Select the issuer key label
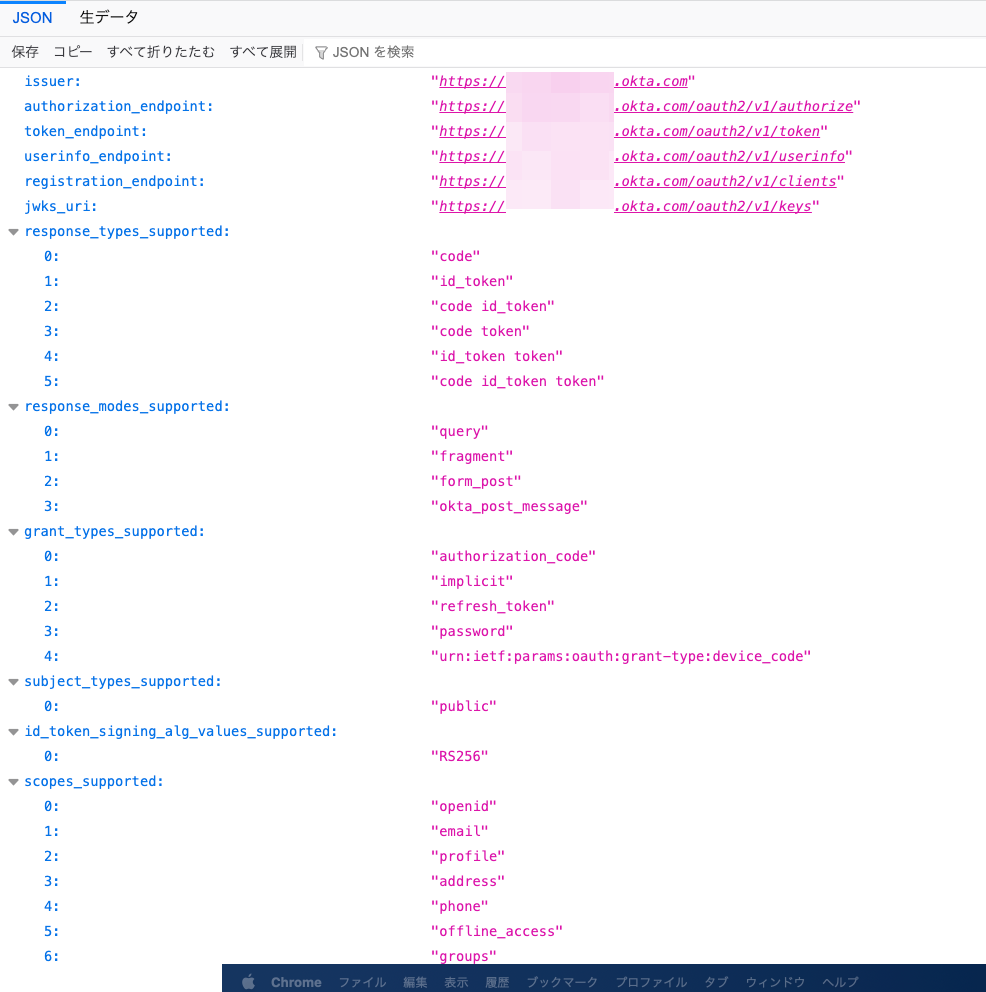The height and width of the screenshot is (992, 986). tap(52, 82)
